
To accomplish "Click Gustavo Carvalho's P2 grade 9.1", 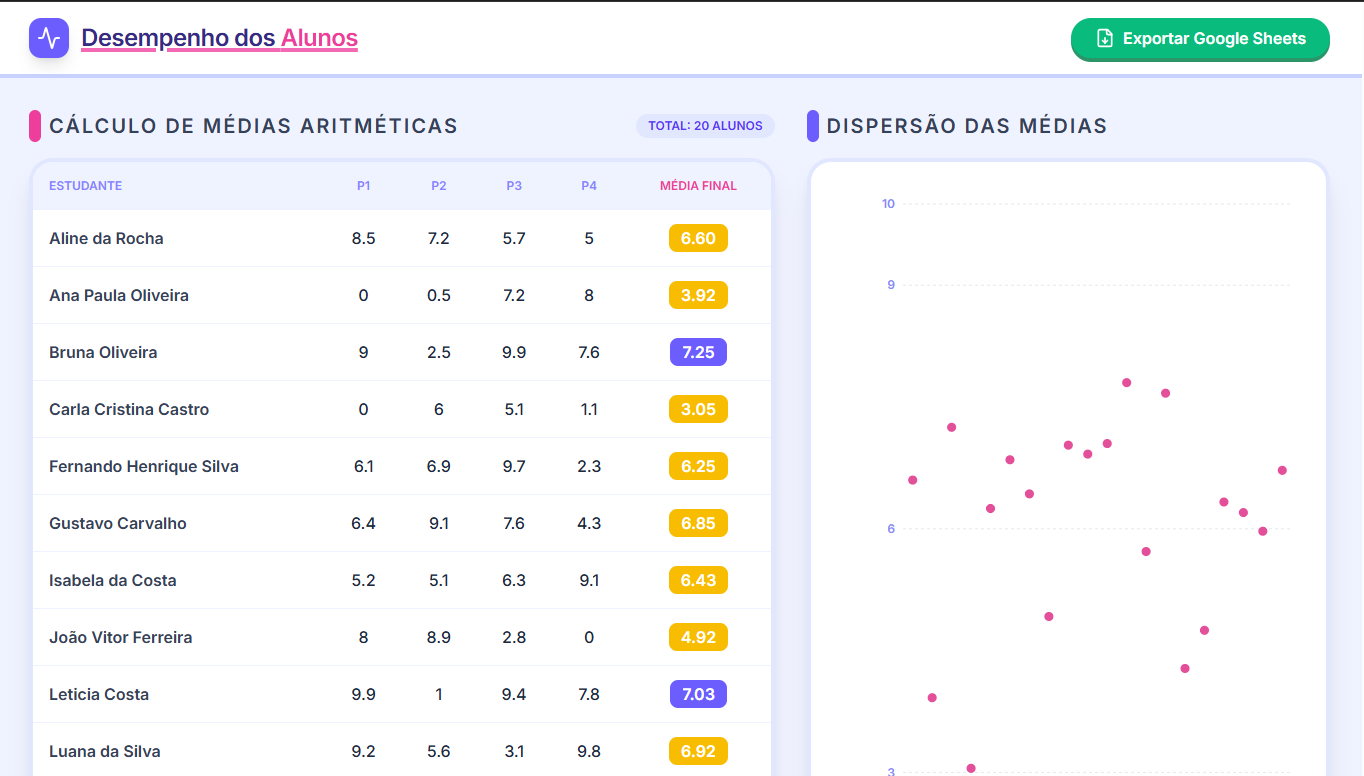I will pyautogui.click(x=439, y=523).
